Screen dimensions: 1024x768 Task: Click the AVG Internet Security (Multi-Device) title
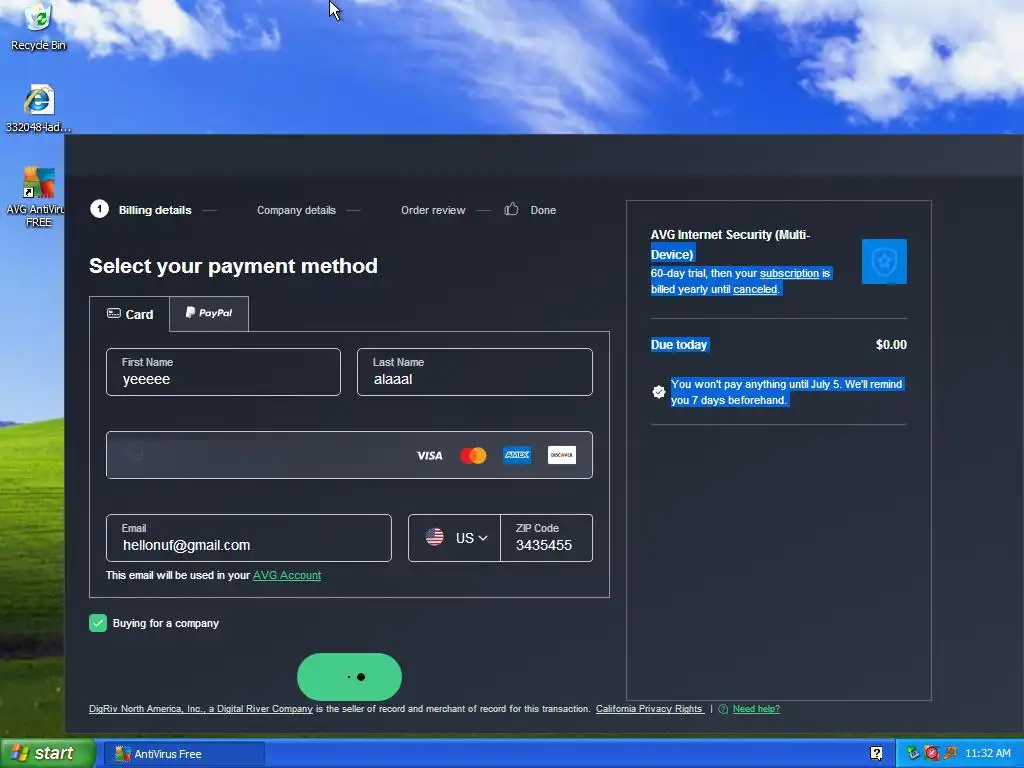click(x=730, y=244)
